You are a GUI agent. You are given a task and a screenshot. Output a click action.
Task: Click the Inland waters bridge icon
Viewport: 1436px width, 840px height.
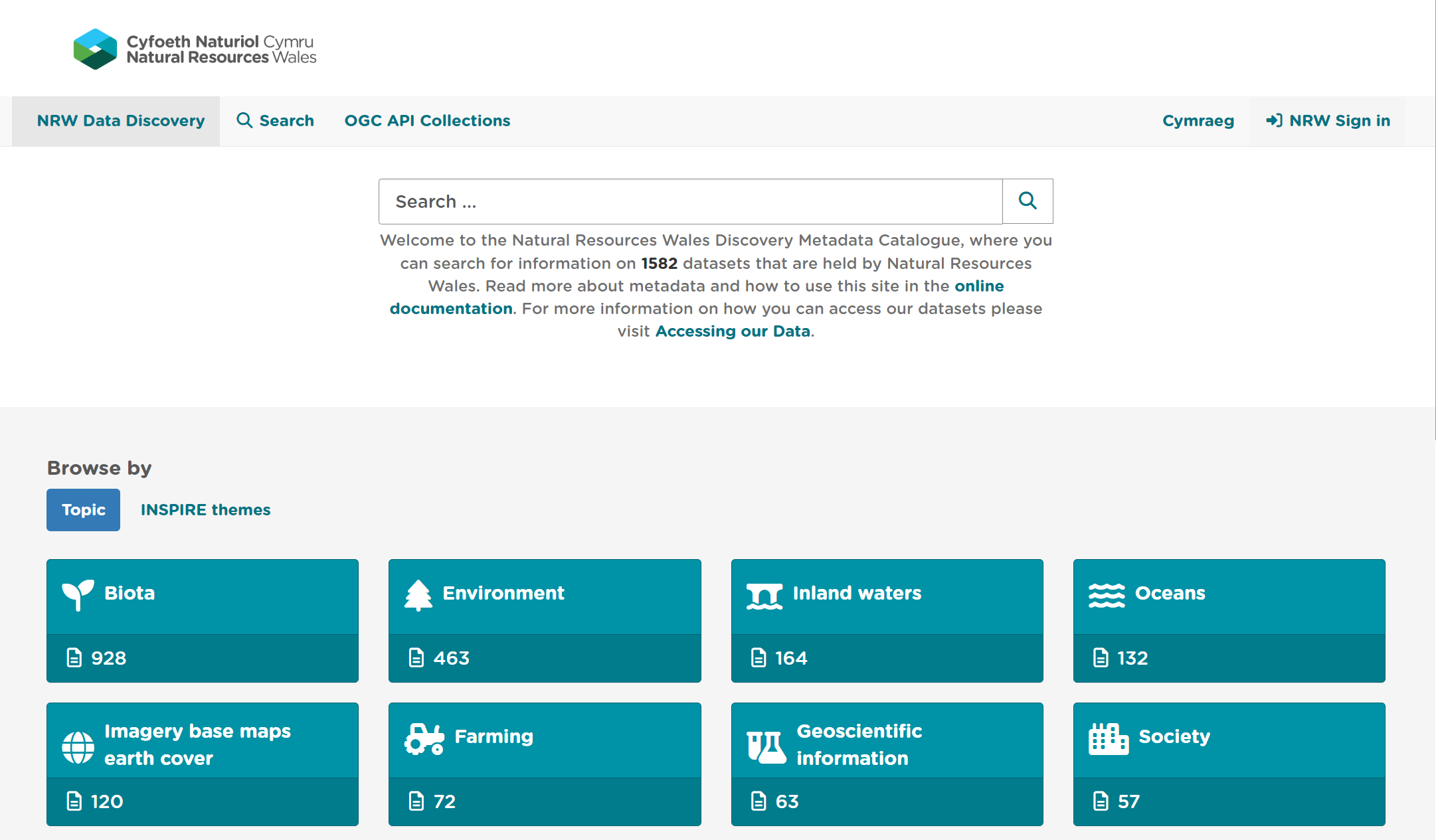(764, 596)
